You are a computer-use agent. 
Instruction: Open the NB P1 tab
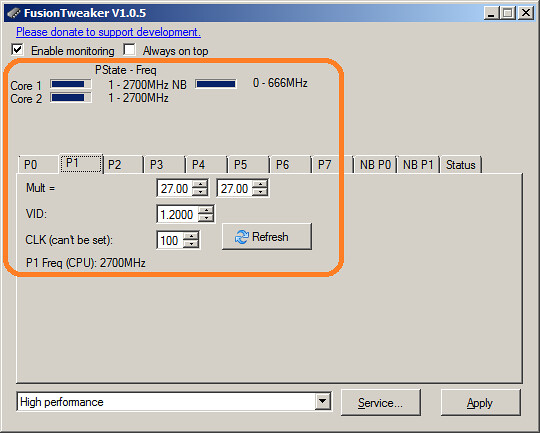point(418,165)
